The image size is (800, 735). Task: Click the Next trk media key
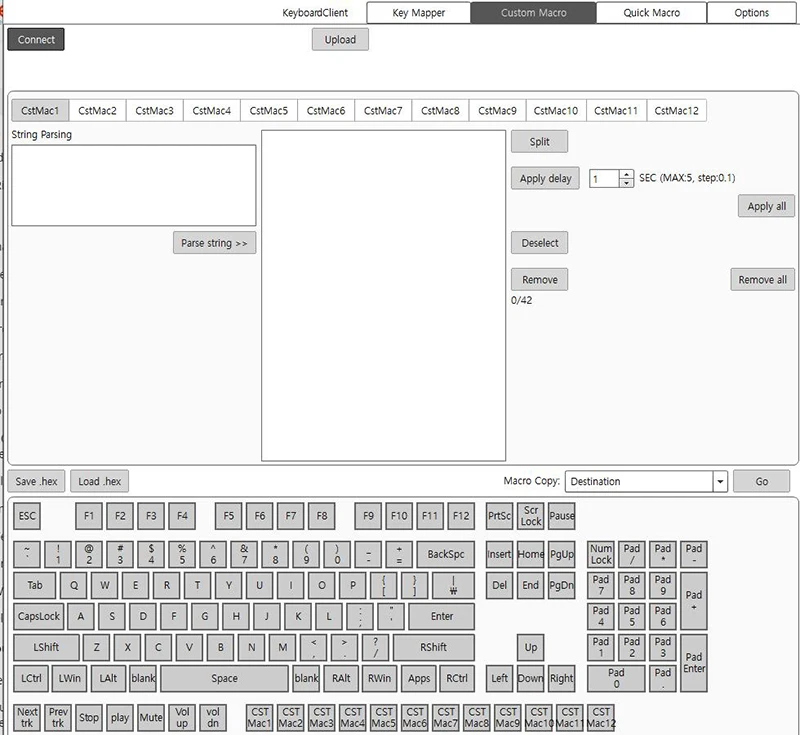[27, 717]
